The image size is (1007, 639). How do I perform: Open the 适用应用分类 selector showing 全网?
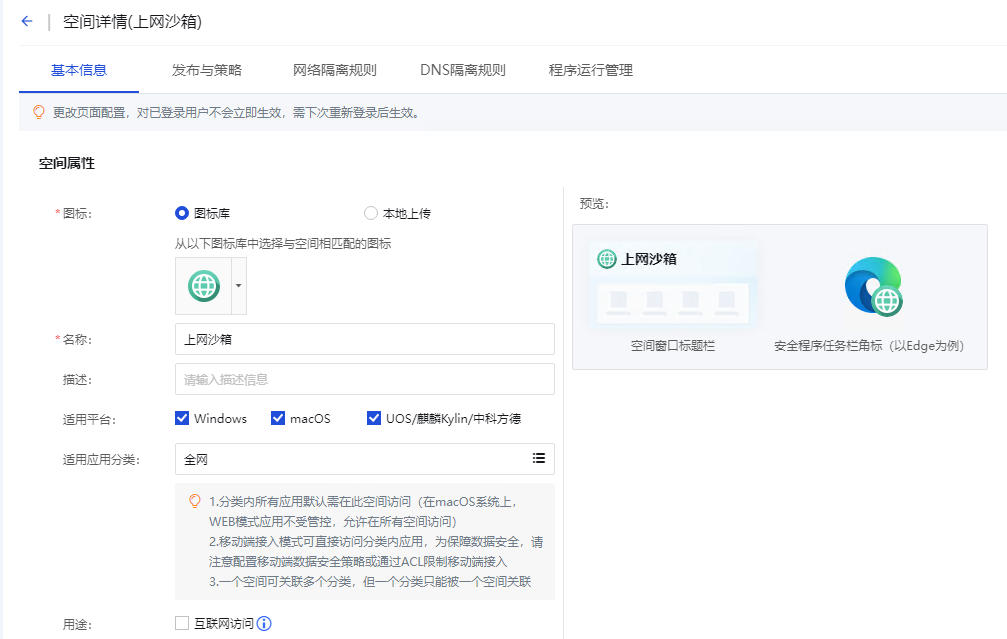(352, 459)
